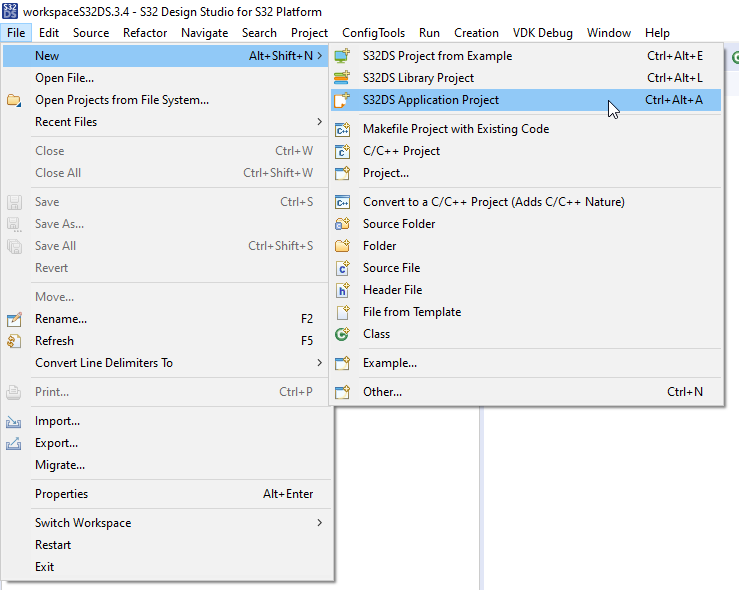Open the Refactor menu
Image resolution: width=739 pixels, height=590 pixels.
(x=145, y=33)
